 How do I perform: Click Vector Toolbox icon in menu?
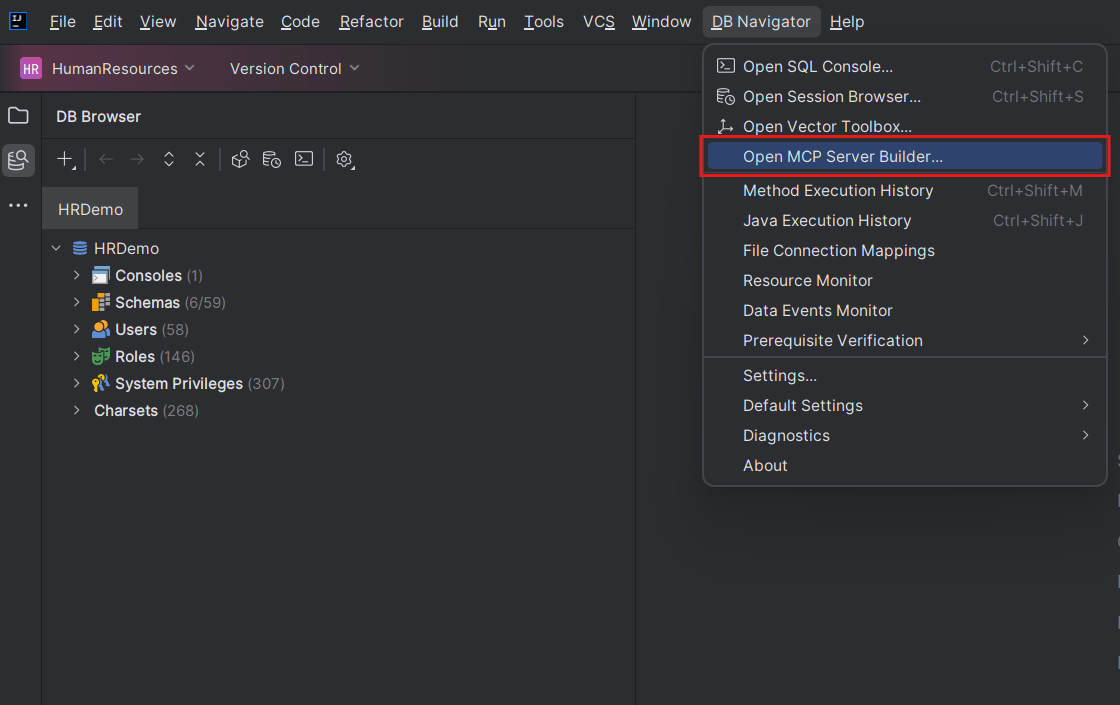(x=726, y=126)
